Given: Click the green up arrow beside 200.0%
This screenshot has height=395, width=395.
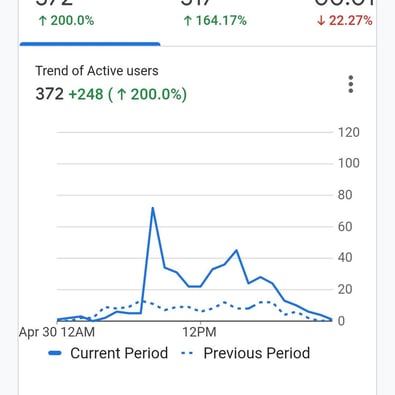Looking at the screenshot, I should click(42, 21).
